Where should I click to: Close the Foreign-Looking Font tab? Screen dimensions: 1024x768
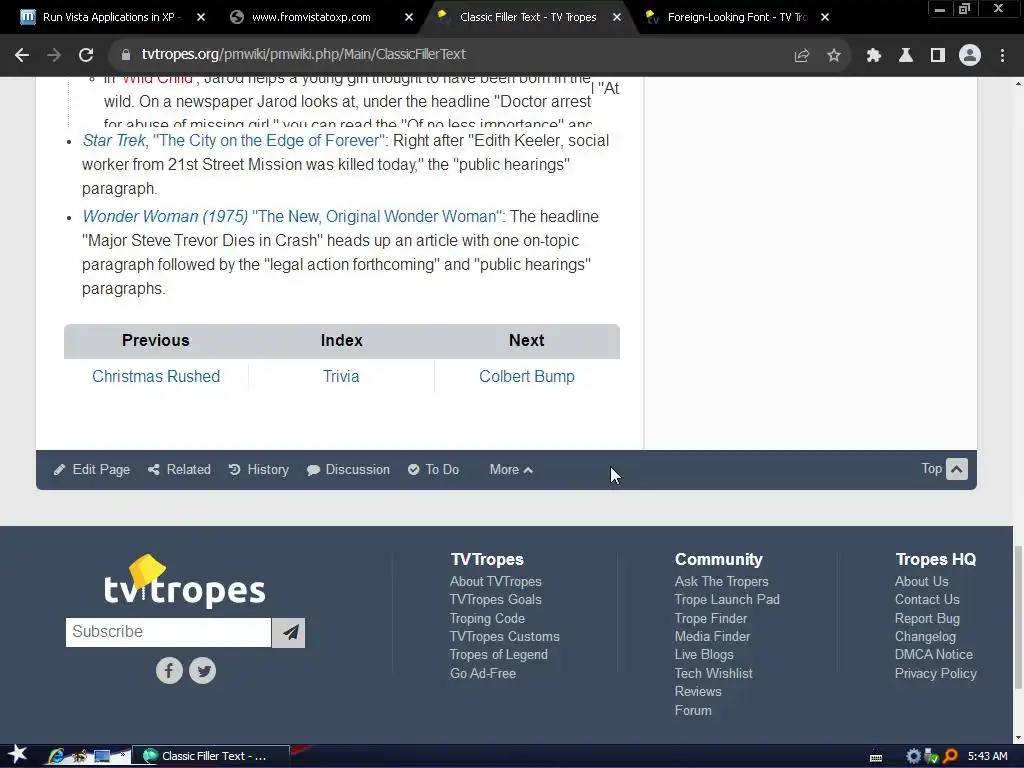(x=825, y=17)
